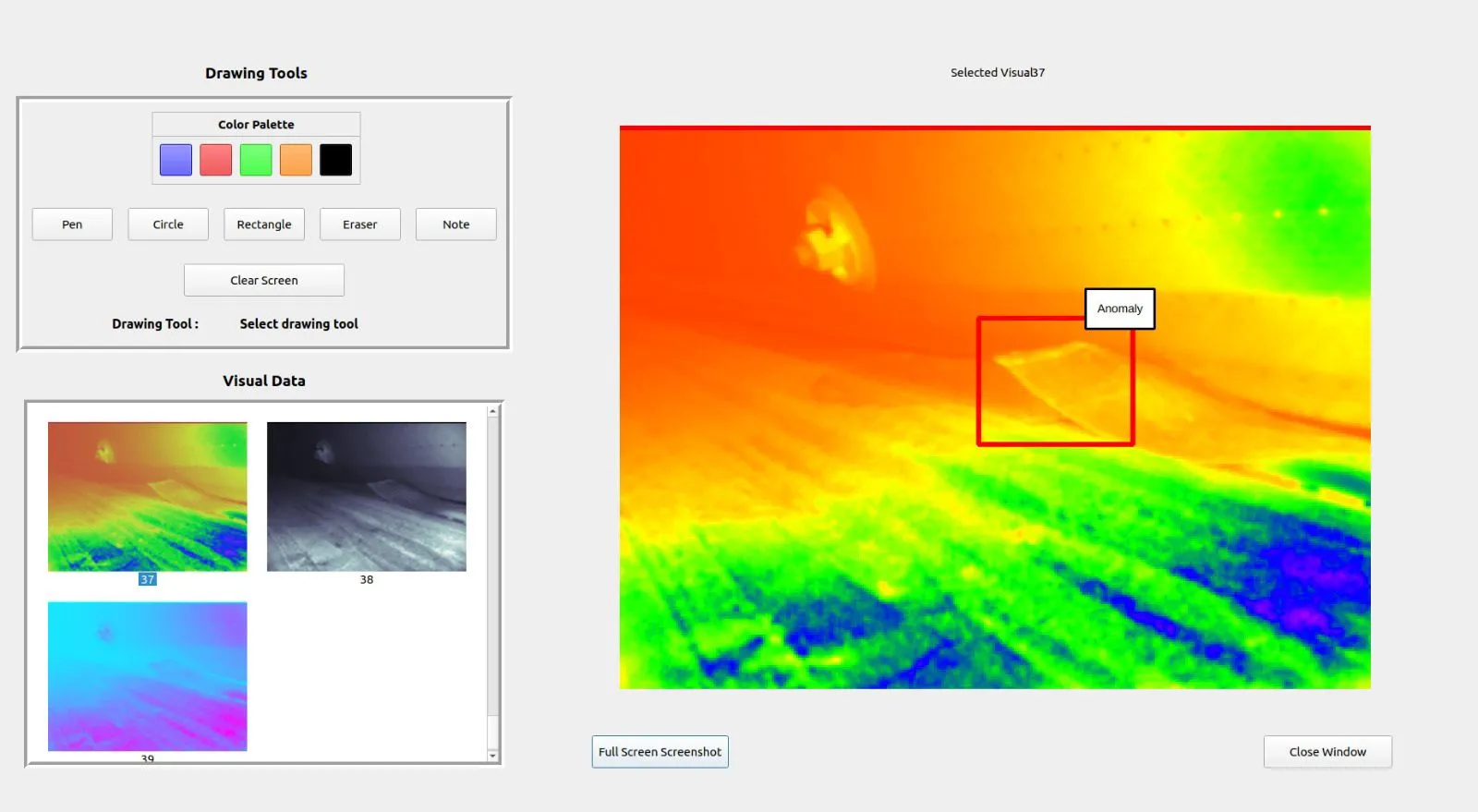
Task: Select the Pen drawing tool
Action: (72, 224)
